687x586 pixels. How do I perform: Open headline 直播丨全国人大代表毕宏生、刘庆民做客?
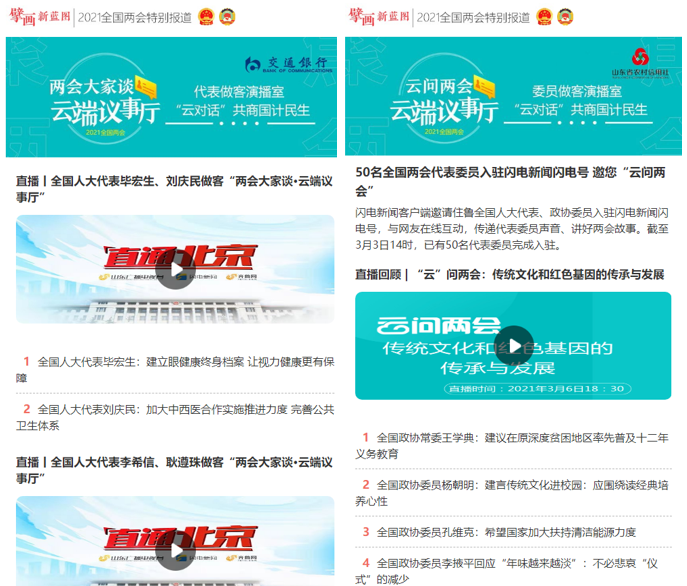click(x=174, y=189)
